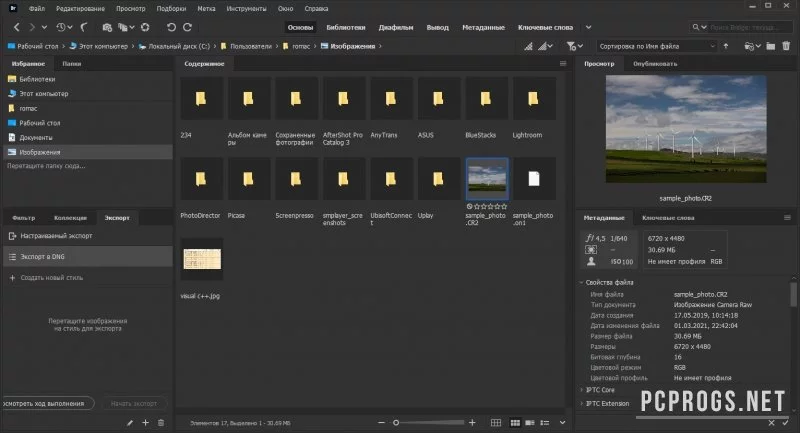Screen dimensions: 800x433
Task: Open the workspace list dropdown arrow
Action: [588, 28]
